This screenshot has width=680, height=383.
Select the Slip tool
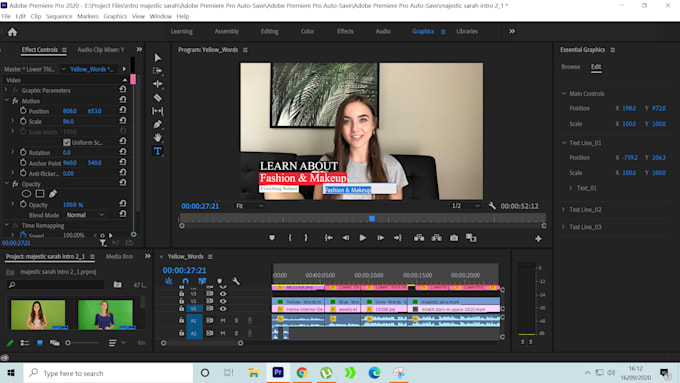pyautogui.click(x=157, y=111)
